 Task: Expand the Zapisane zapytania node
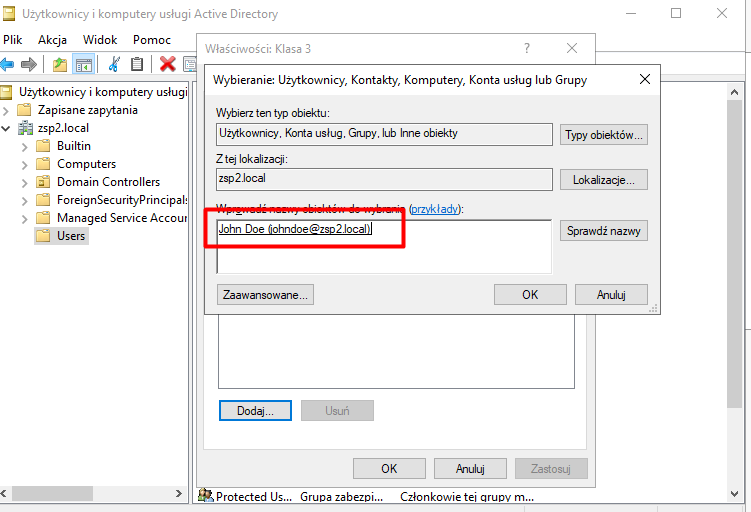click(8, 110)
